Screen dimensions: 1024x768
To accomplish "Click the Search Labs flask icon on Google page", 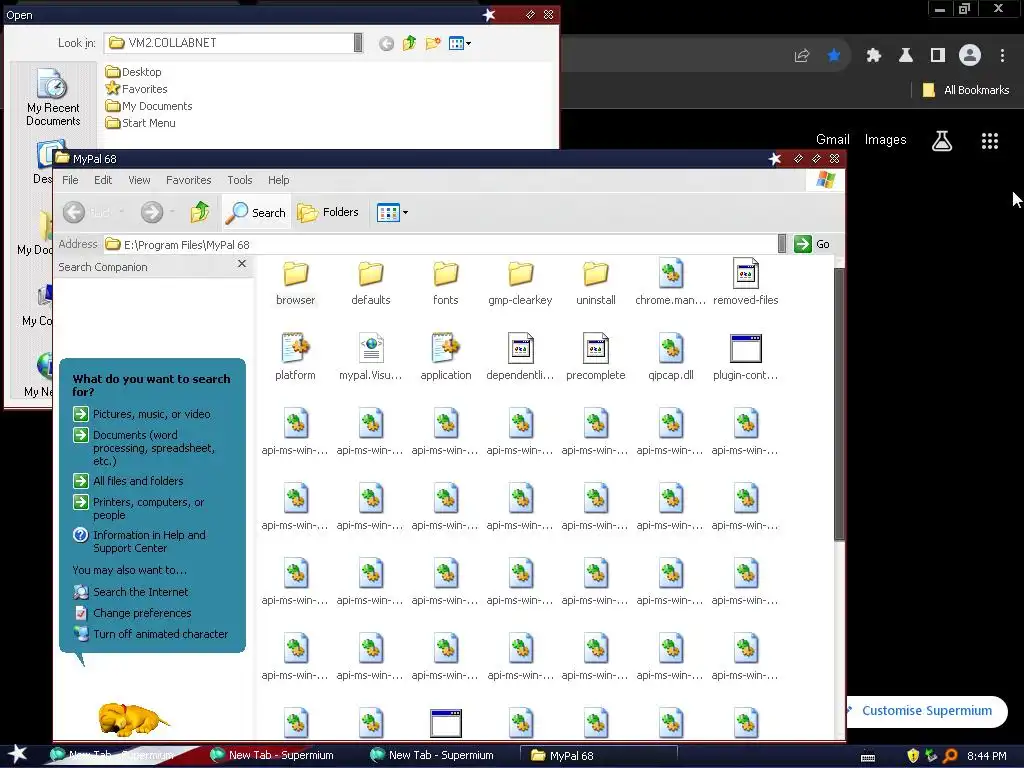I will coord(942,140).
